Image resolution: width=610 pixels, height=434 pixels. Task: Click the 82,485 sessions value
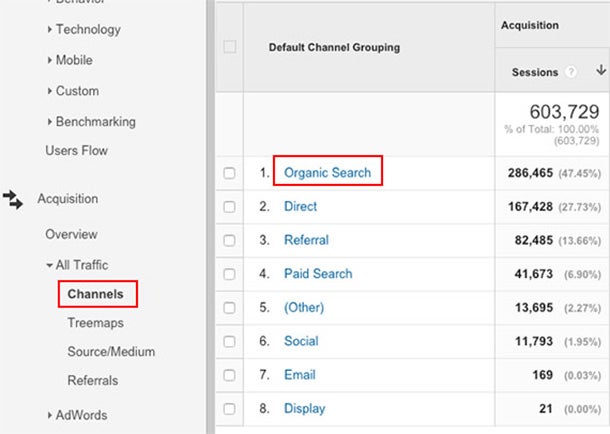534,240
